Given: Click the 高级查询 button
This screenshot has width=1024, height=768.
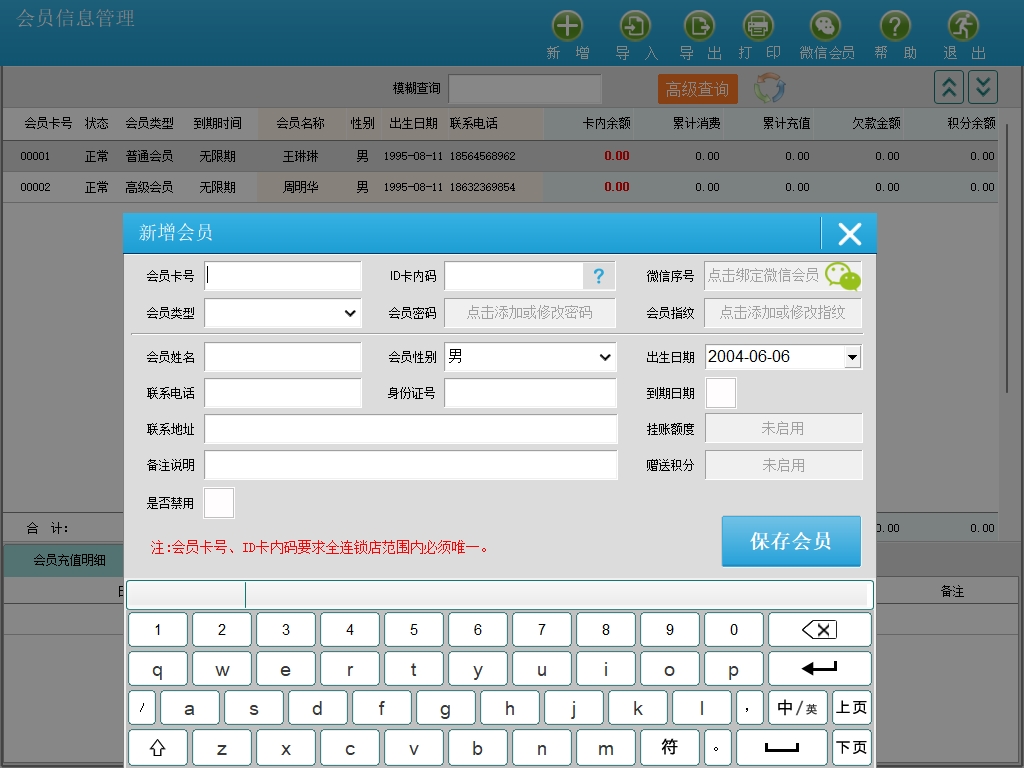Looking at the screenshot, I should point(697,89).
